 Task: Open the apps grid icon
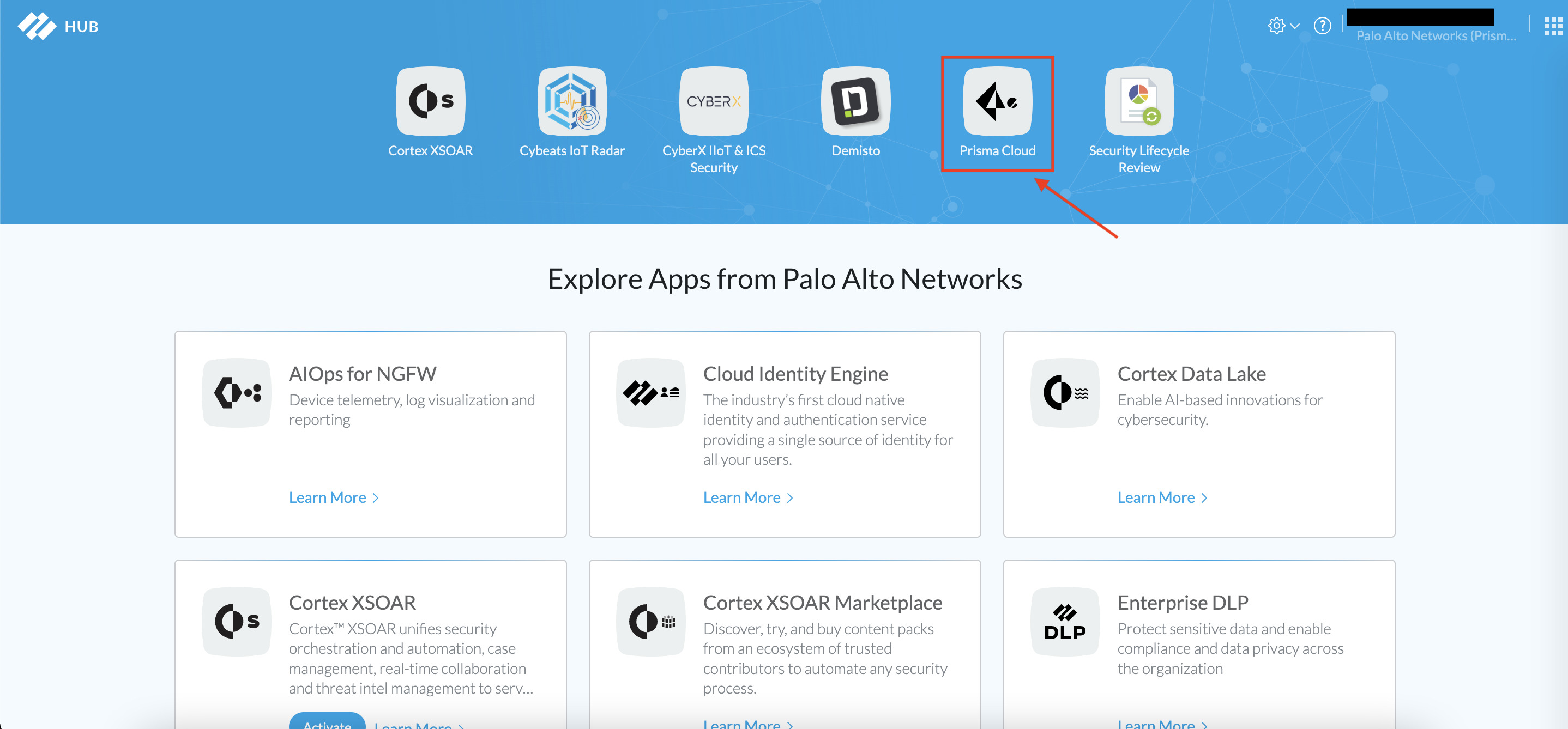coord(1553,26)
